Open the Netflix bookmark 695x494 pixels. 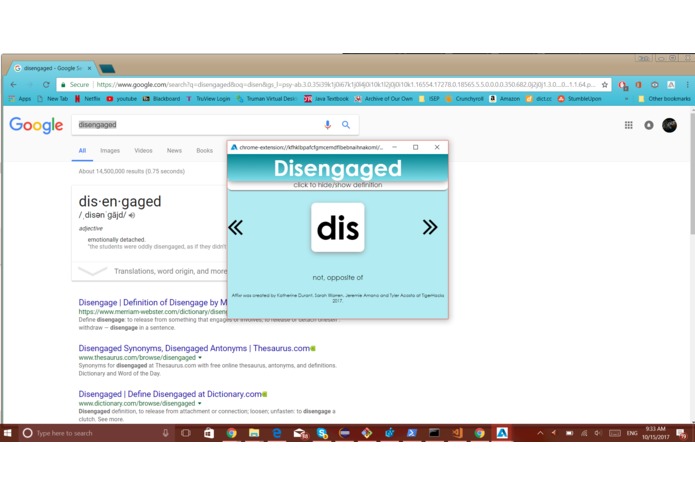coord(88,99)
